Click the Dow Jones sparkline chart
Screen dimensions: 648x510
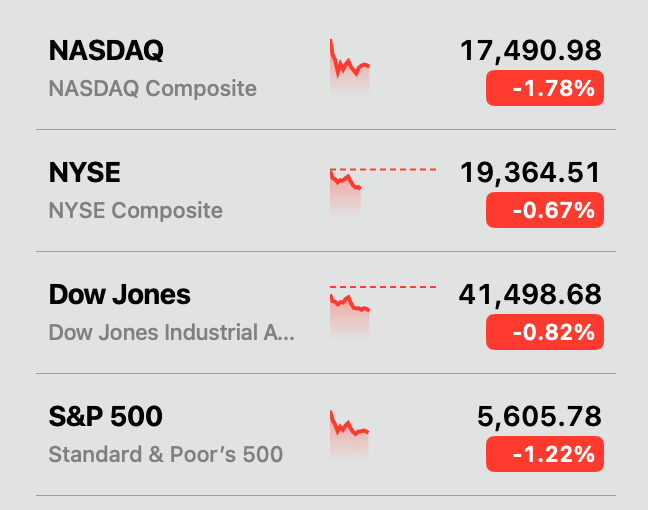coord(350,310)
